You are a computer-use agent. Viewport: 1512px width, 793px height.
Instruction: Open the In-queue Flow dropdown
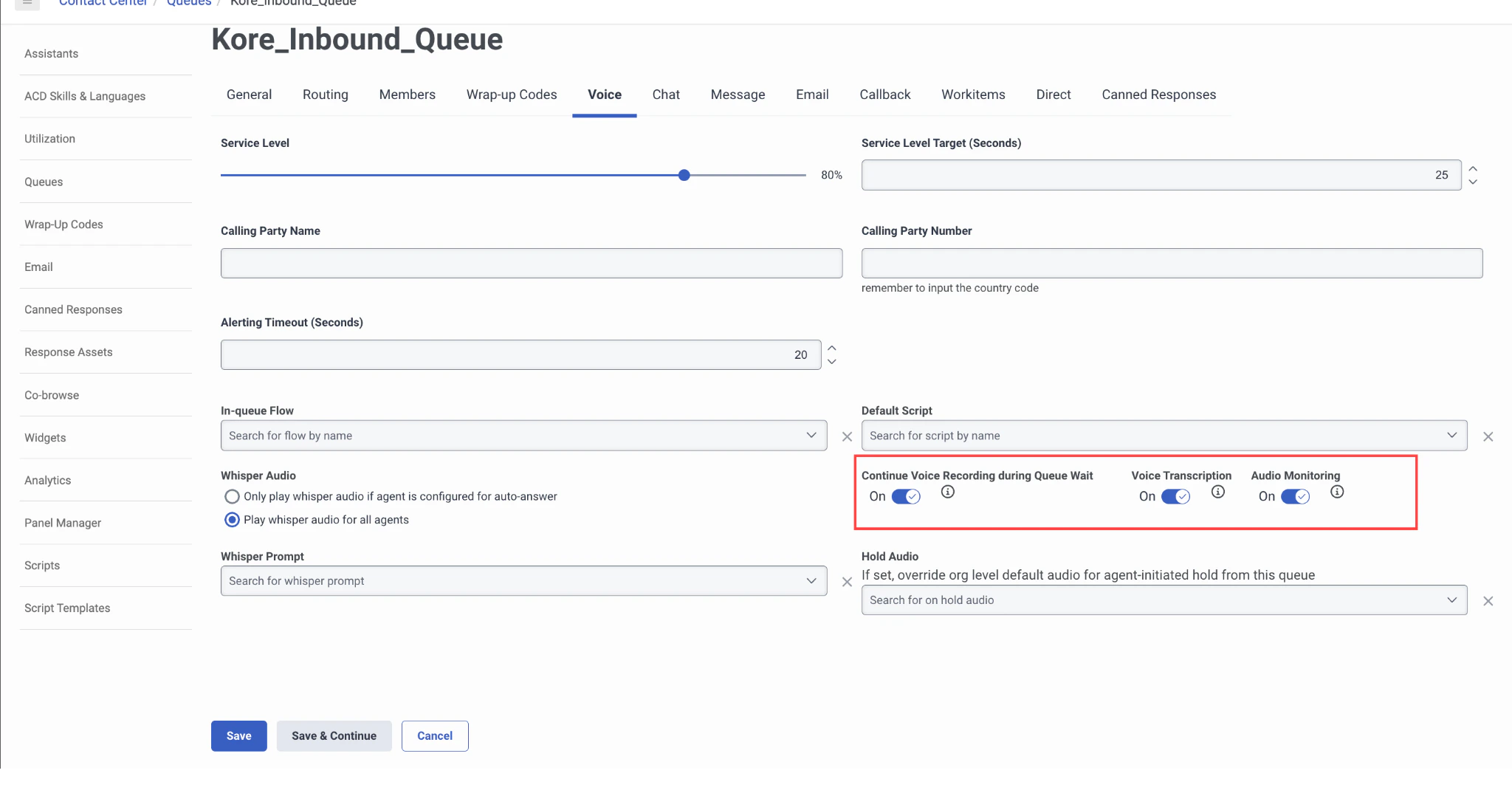click(523, 436)
